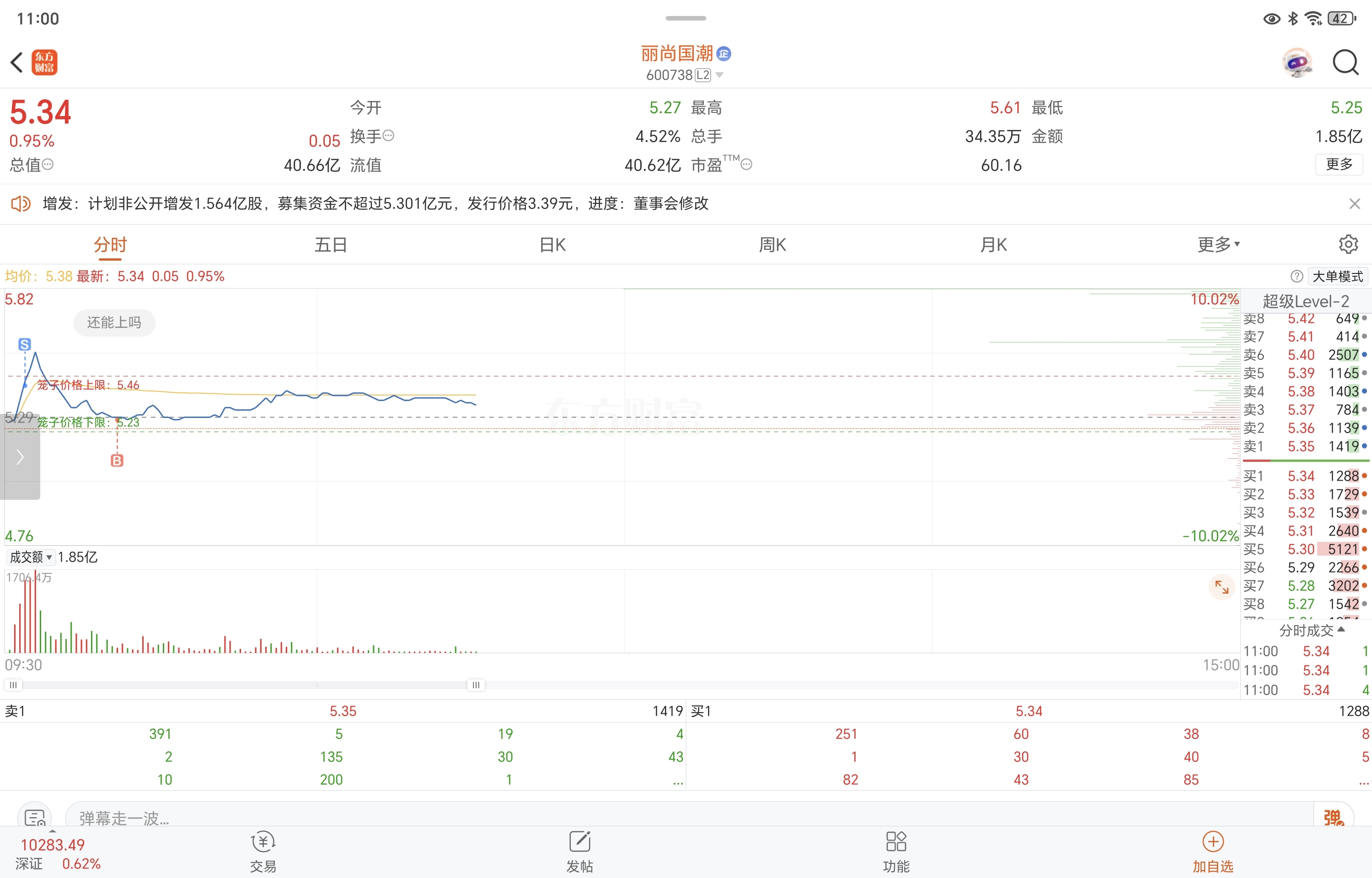
Task: Tap the 买7 5.28 order row
Action: [x=1305, y=585]
